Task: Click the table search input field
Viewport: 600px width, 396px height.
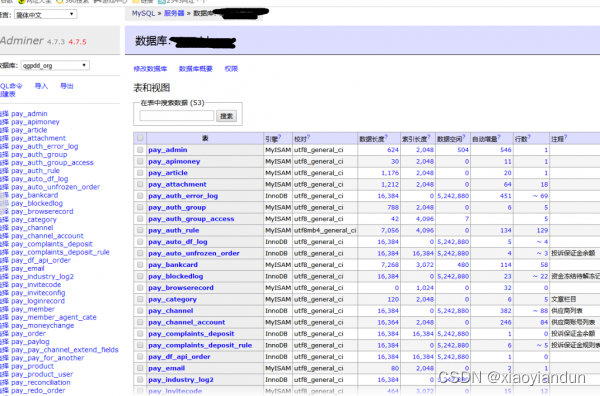Action: click(176, 116)
